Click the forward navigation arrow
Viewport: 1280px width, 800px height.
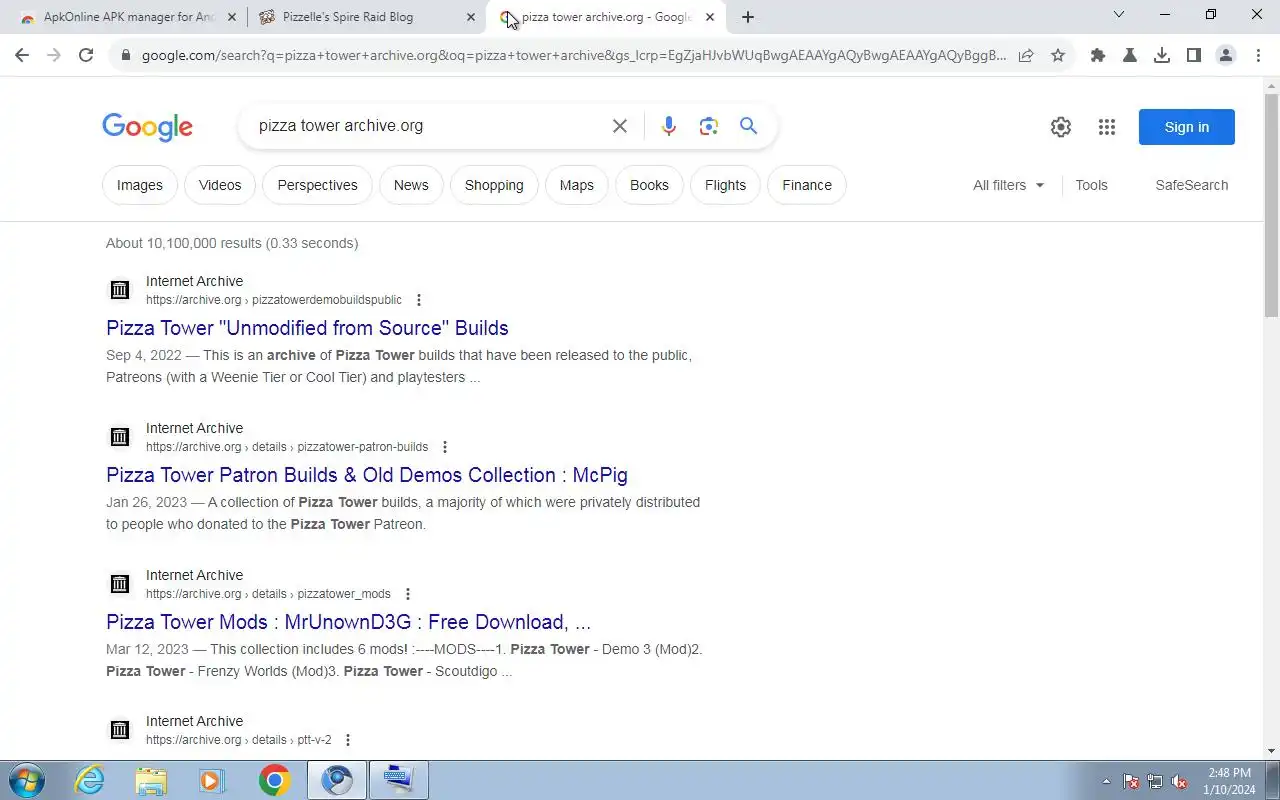point(54,56)
